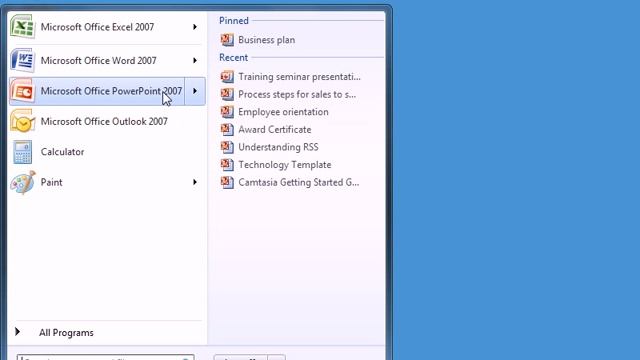Select Microsoft Office Outlook 2007 entry
Viewport: 640px width, 360px height.
[x=104, y=121]
